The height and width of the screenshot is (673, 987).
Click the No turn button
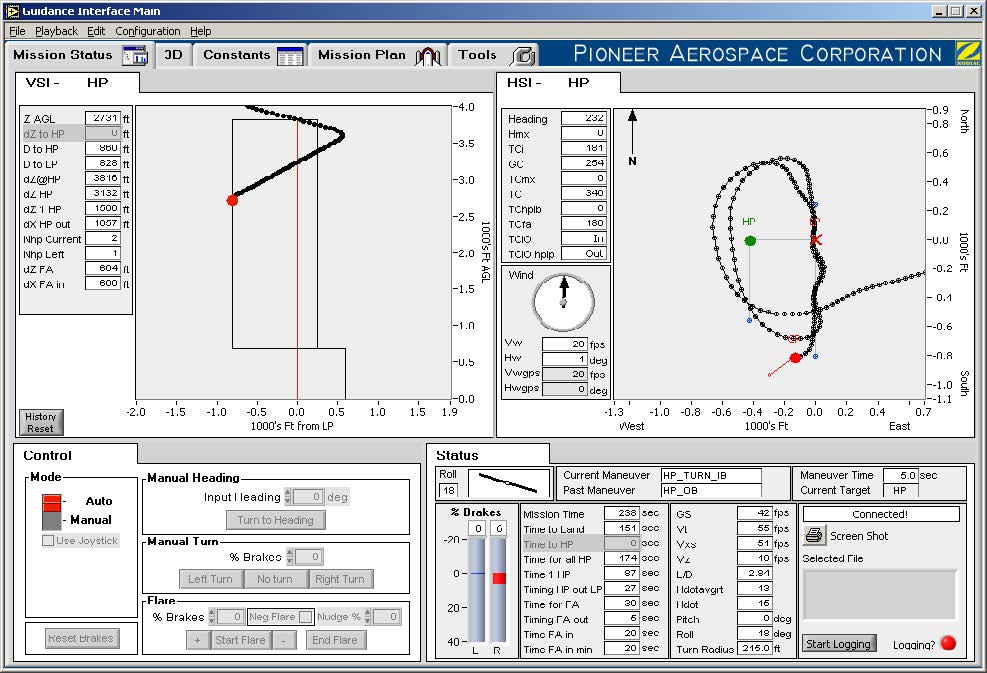pos(275,579)
